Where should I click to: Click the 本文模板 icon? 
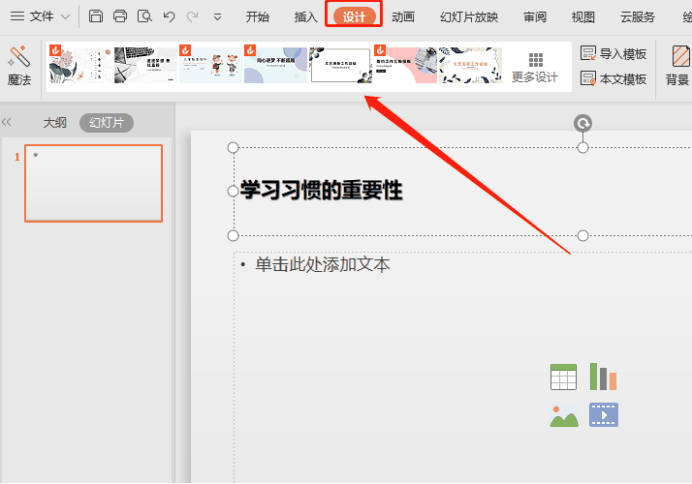[x=588, y=79]
